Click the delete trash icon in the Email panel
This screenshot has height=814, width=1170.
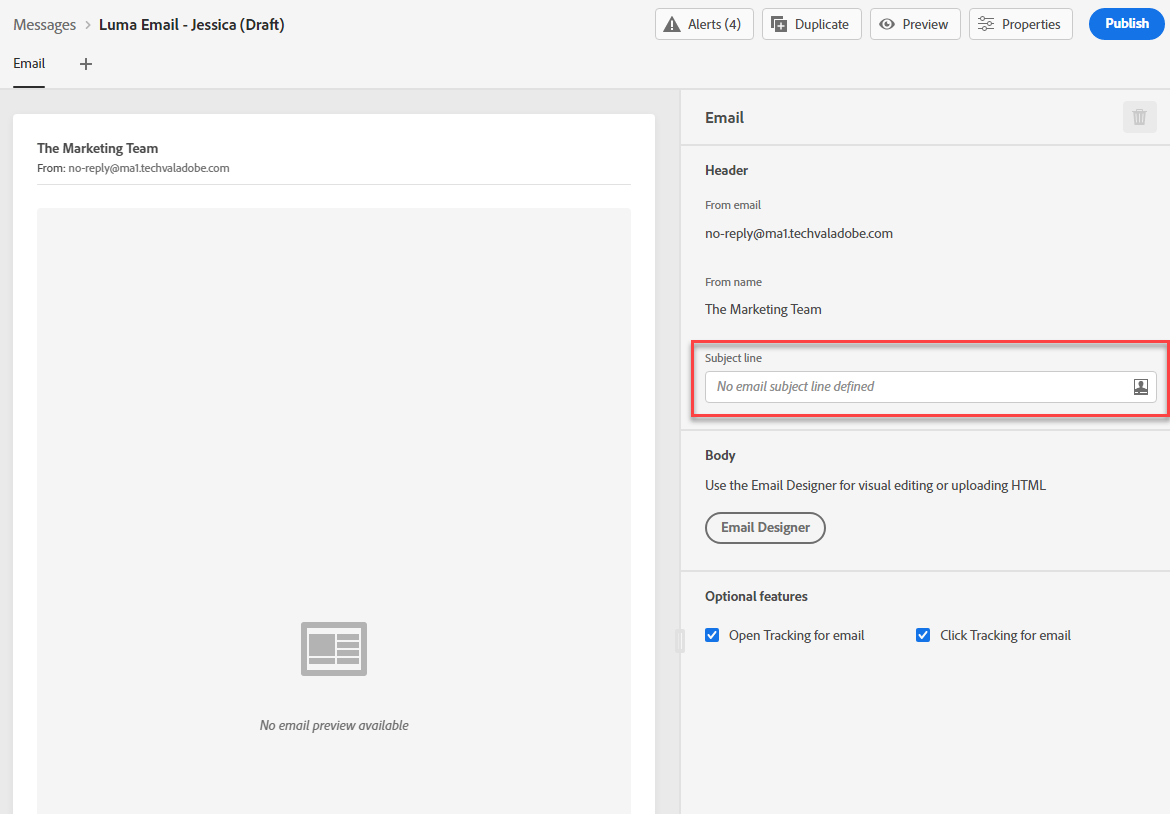tap(1139, 117)
